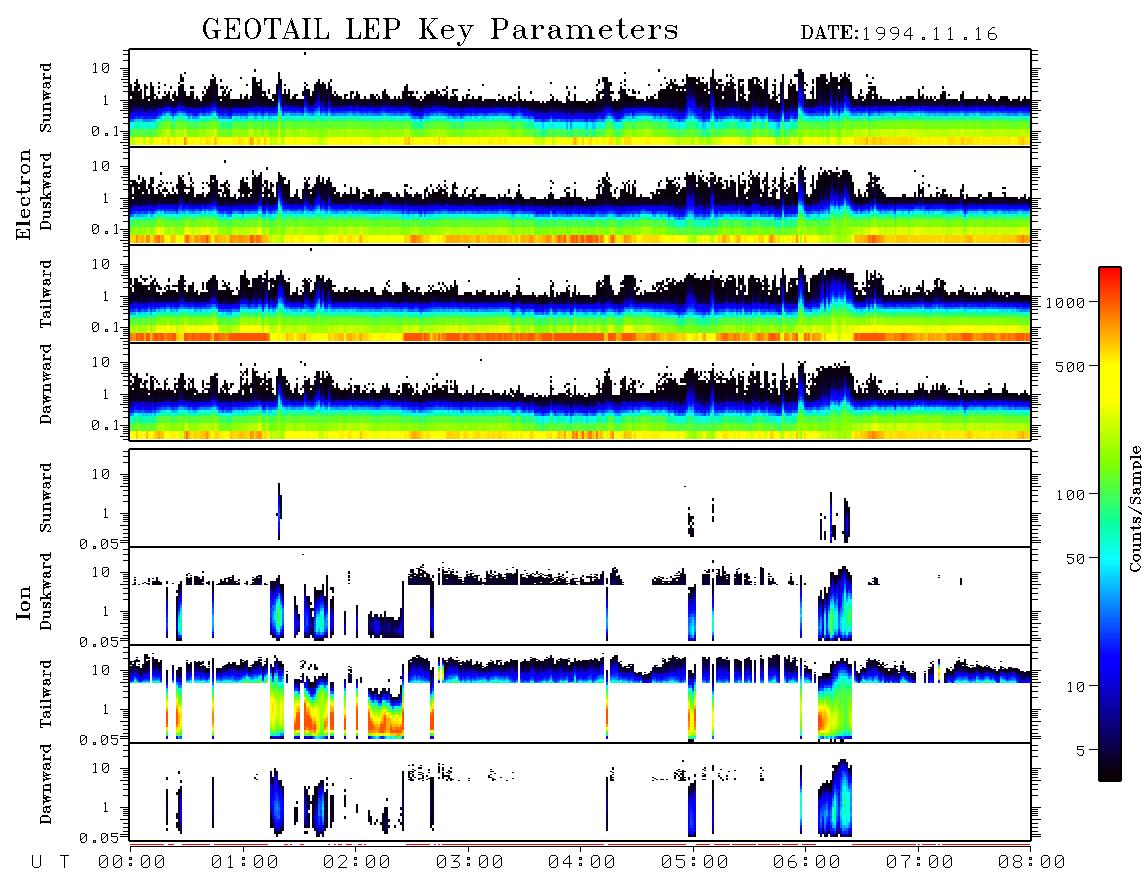Click "0.05" on the Ion Dawnward axis

[99, 837]
